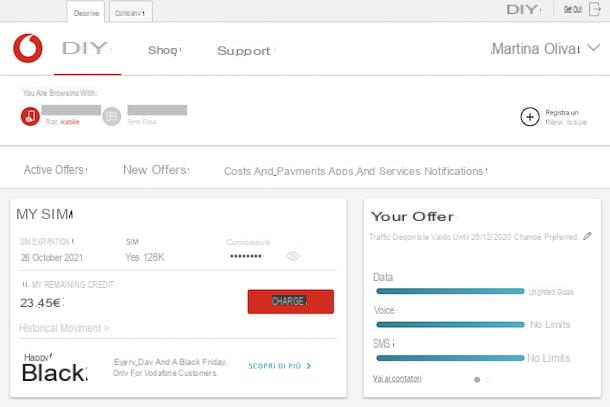610x407 pixels.
Task: Click the Voice usage progress bar
Action: 450,325
